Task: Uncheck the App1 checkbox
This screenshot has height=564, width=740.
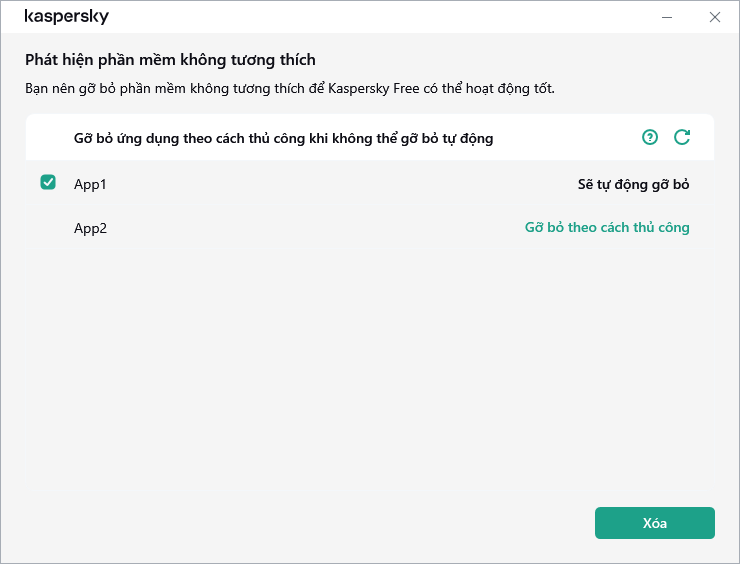Action: [x=48, y=183]
